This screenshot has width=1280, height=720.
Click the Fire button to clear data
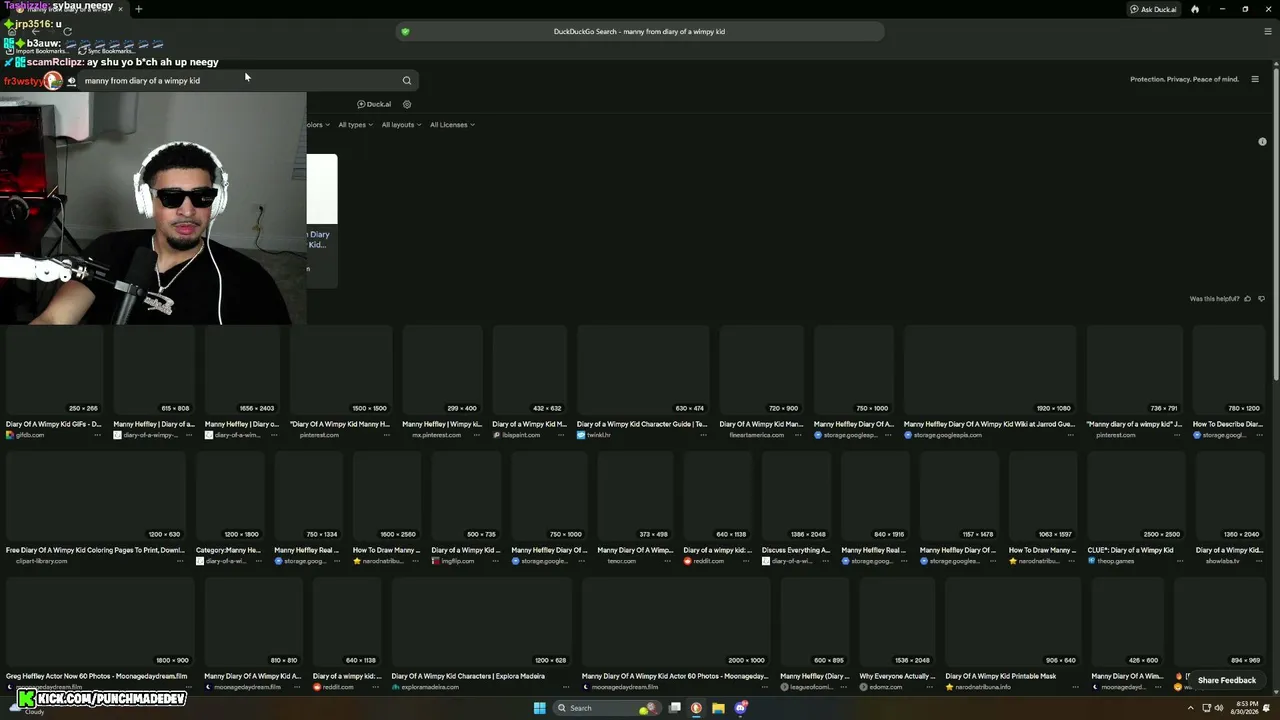point(1195,9)
